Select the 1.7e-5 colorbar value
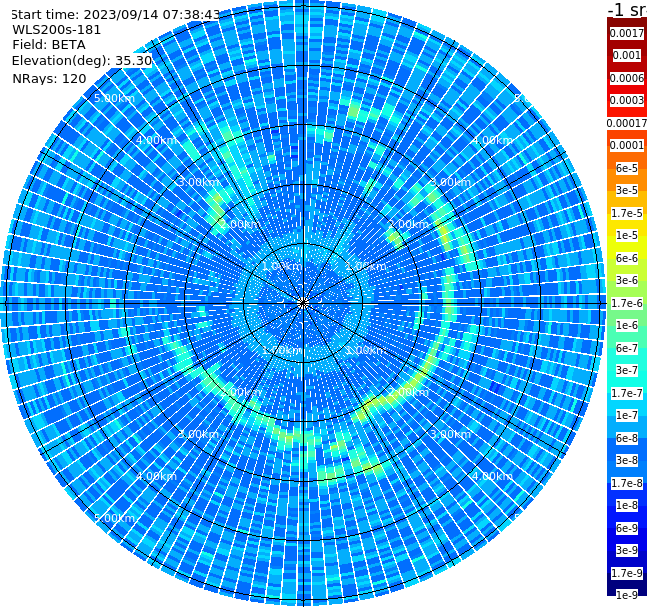 626,213
